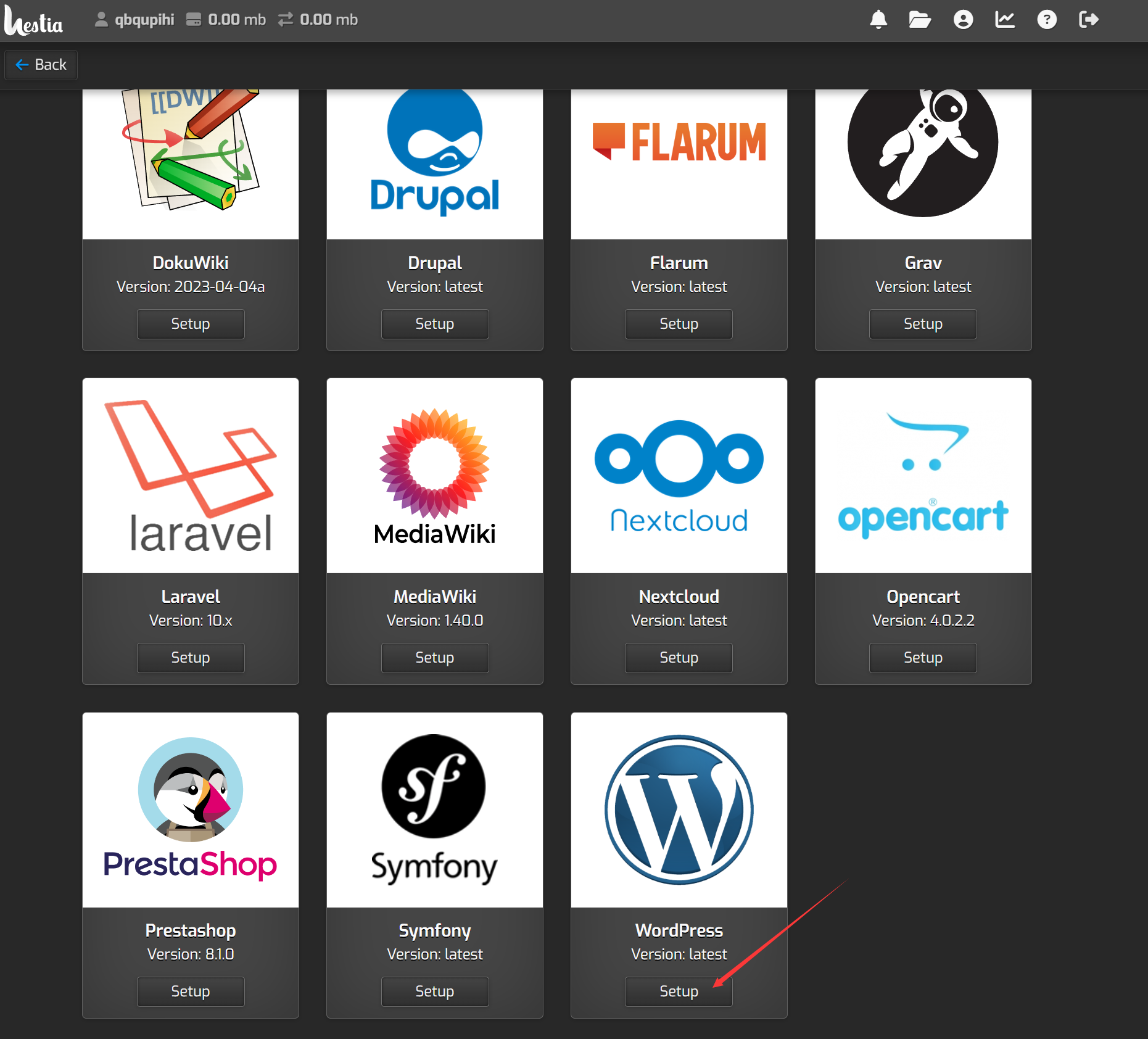Click Setup under Grav
Screen dimensions: 1148x1039
(923, 324)
